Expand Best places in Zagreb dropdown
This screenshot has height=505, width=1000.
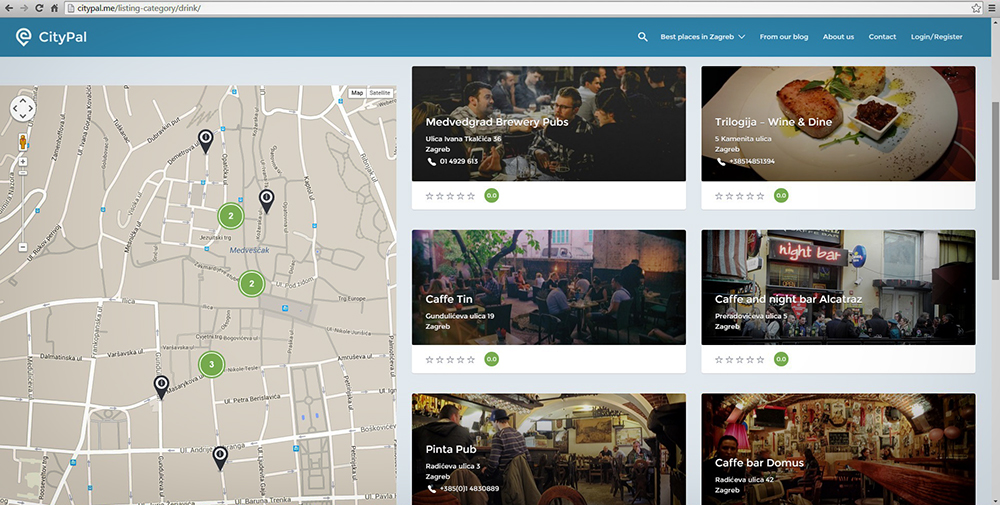[x=702, y=37]
